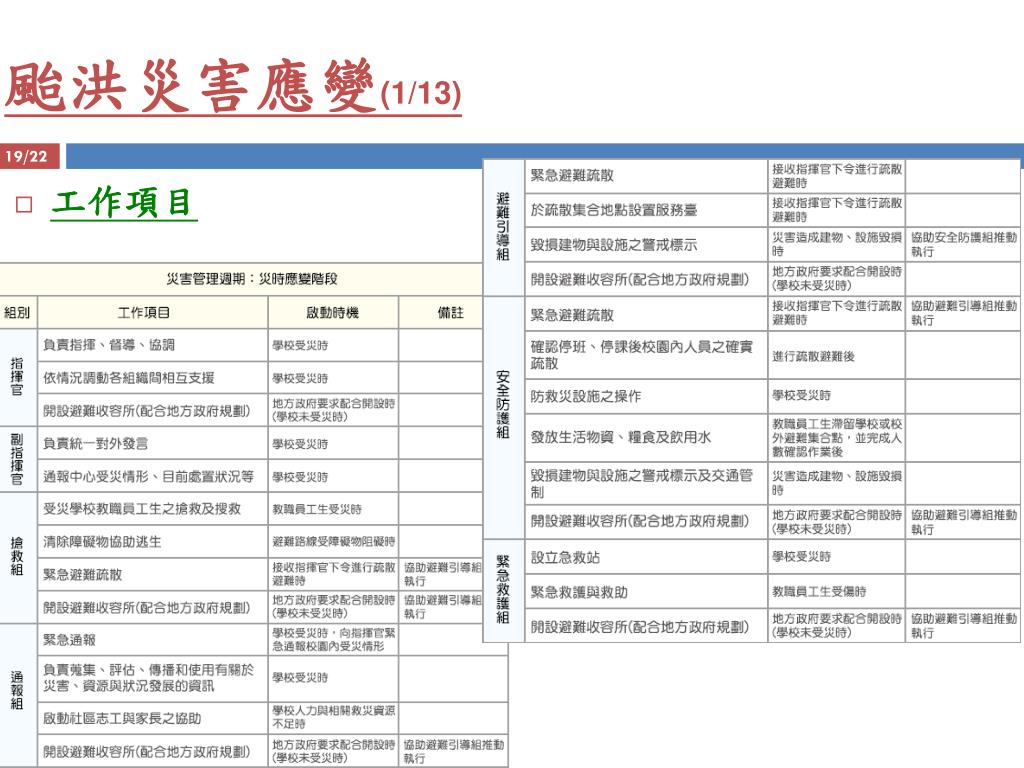Viewport: 1024px width, 768px height.
Task: Click the cell 防救災設施之操作
Action: [646, 396]
